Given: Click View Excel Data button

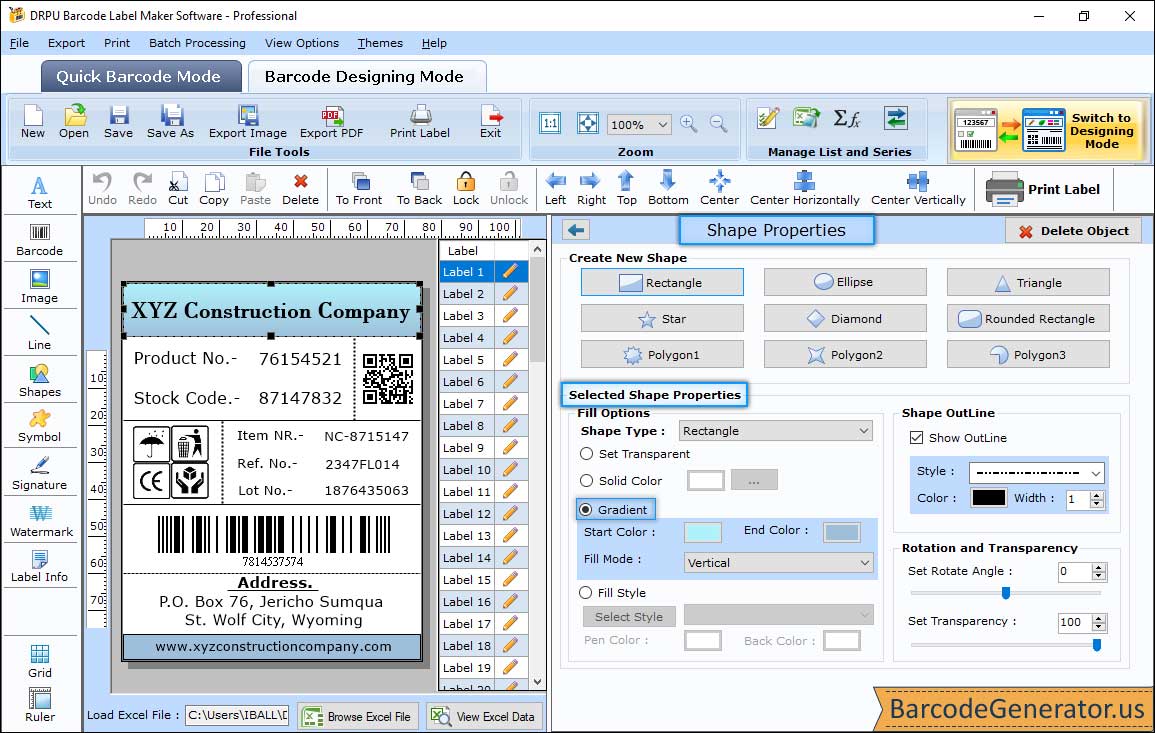Looking at the screenshot, I should click(x=485, y=716).
